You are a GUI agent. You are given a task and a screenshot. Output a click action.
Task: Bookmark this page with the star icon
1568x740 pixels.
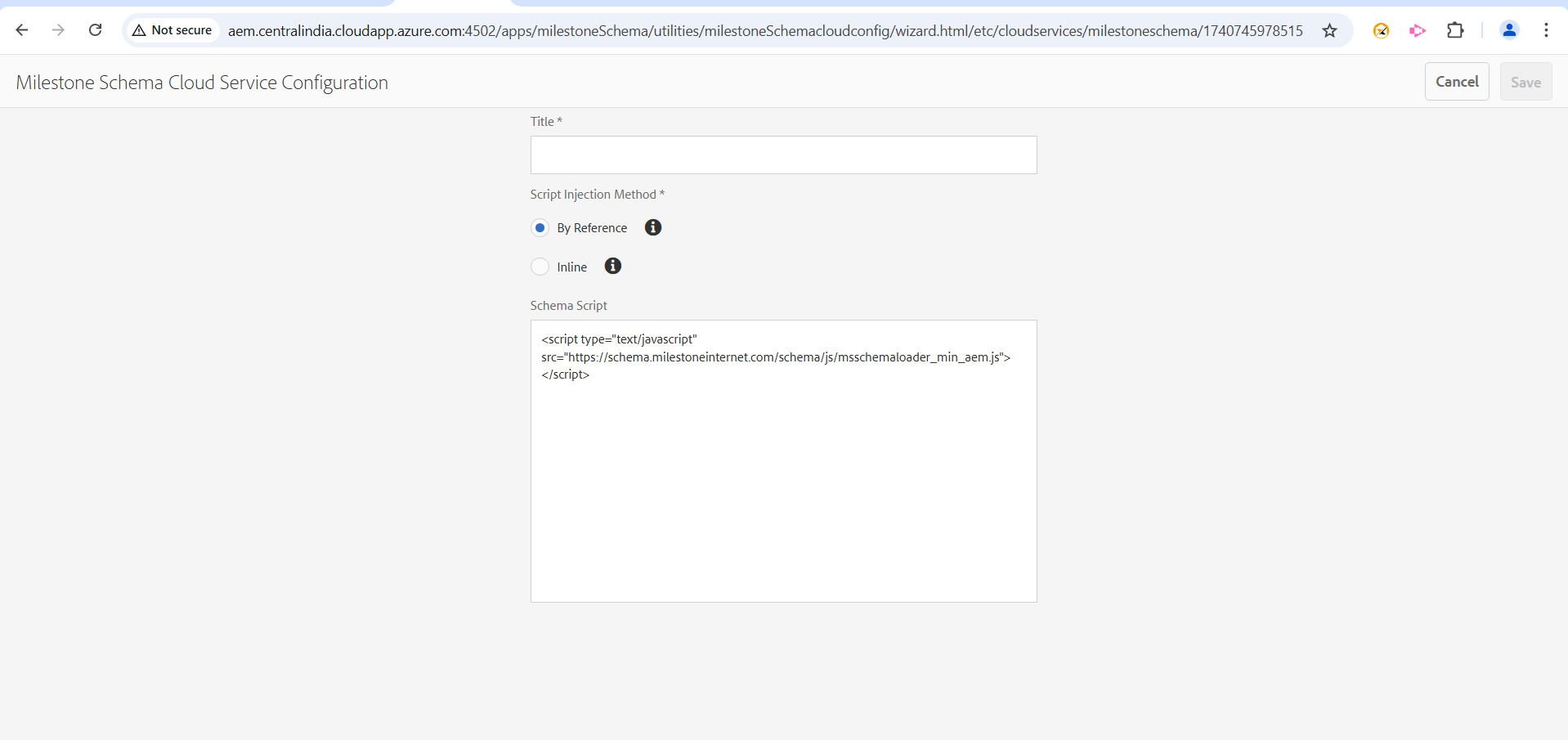coord(1330,30)
